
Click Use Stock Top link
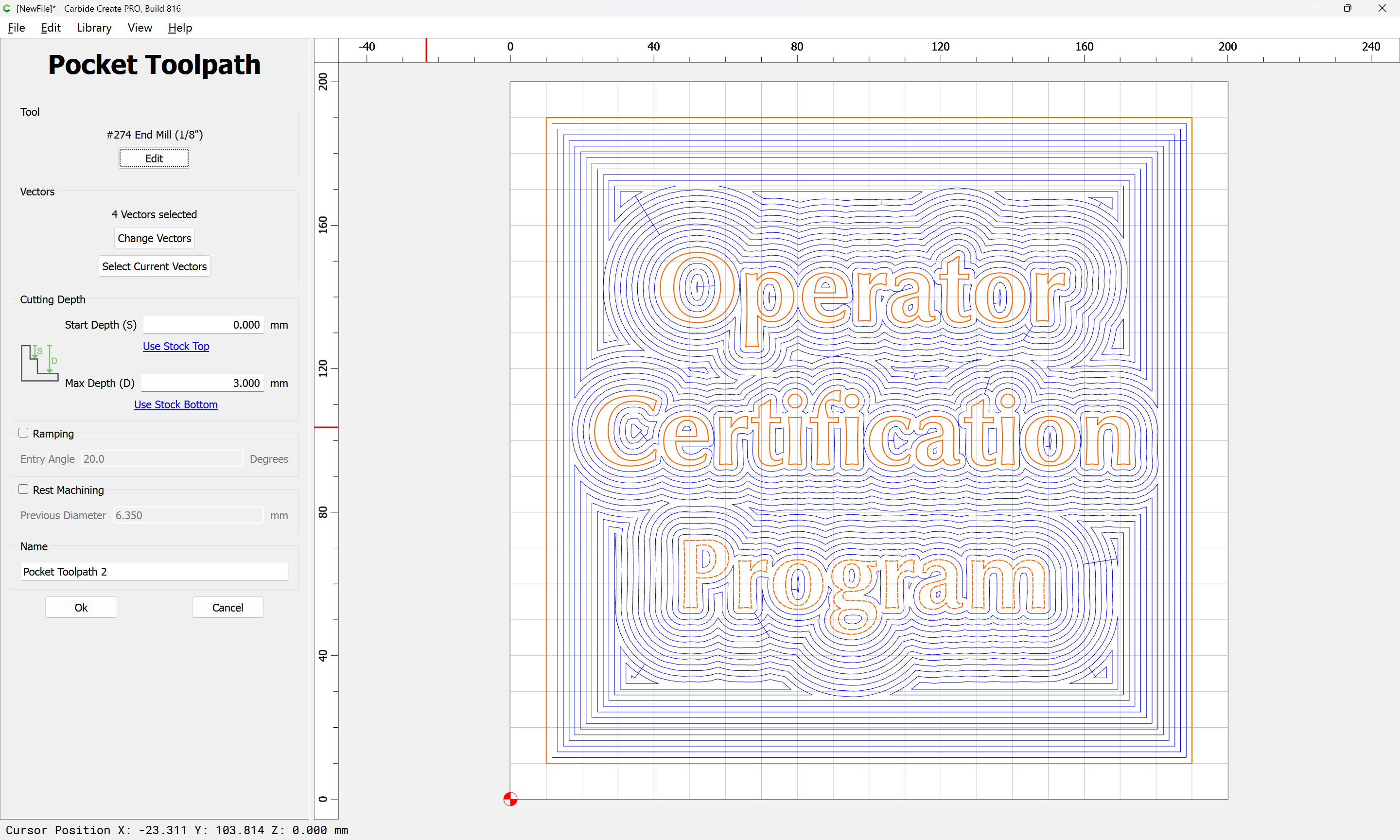point(176,347)
